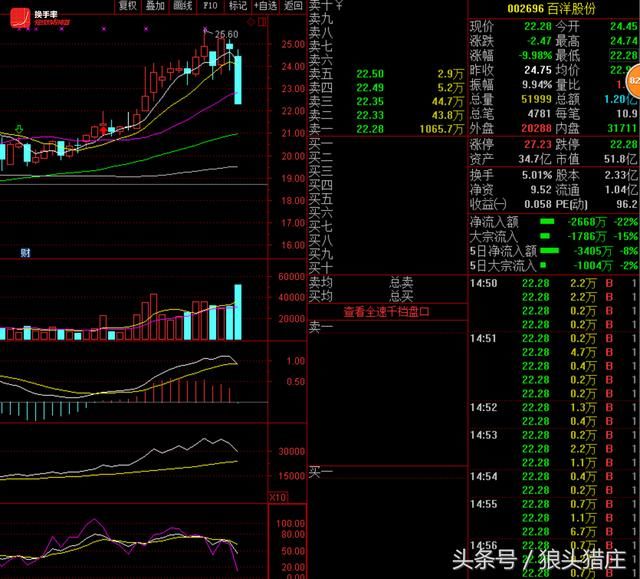Image resolution: width=640 pixels, height=579 pixels.
Task: Add stock via +自选 button
Action: [x=265, y=6]
